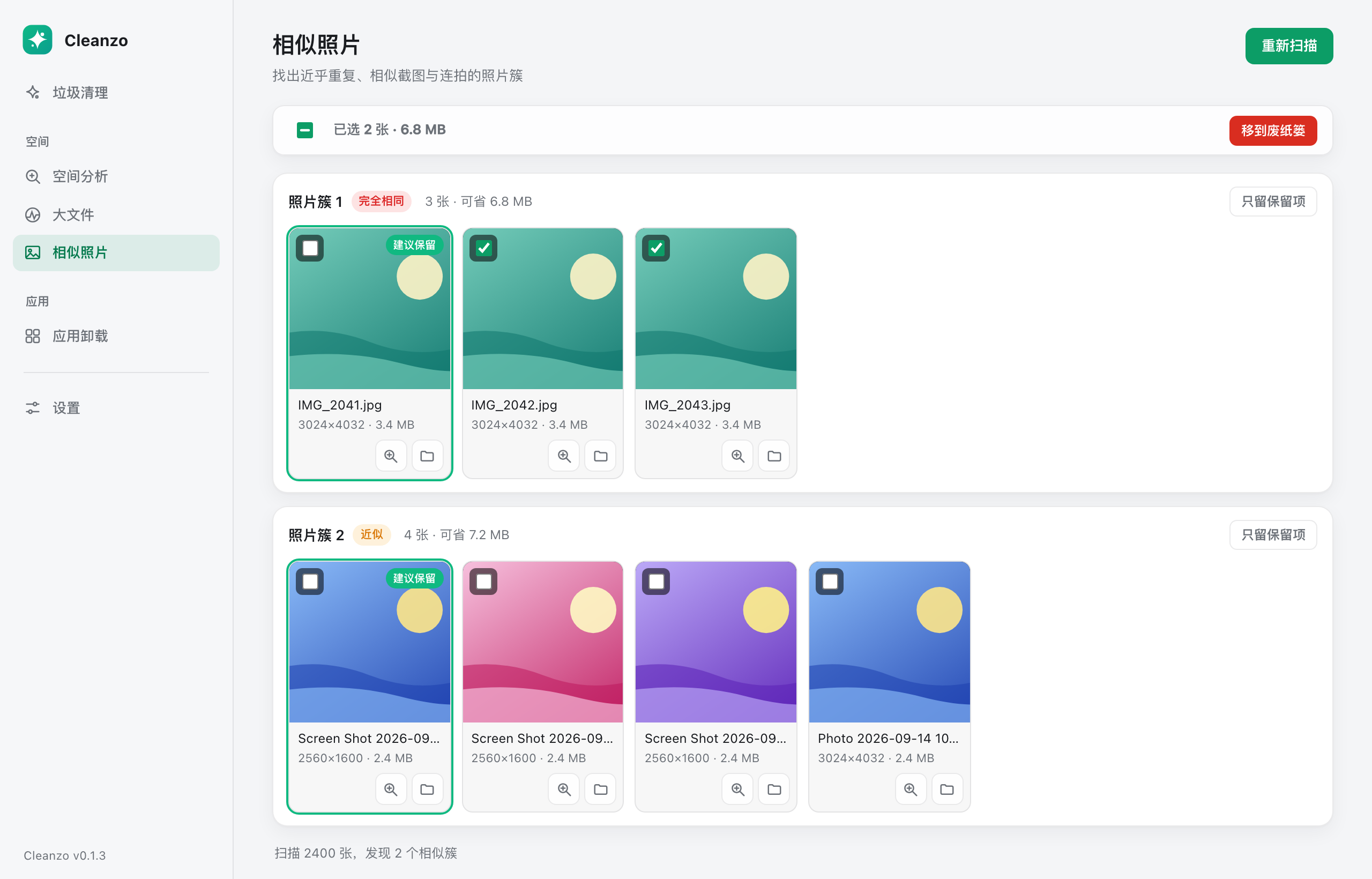Click the Cleanzo logo icon
The image size is (1372, 879).
pyautogui.click(x=37, y=40)
